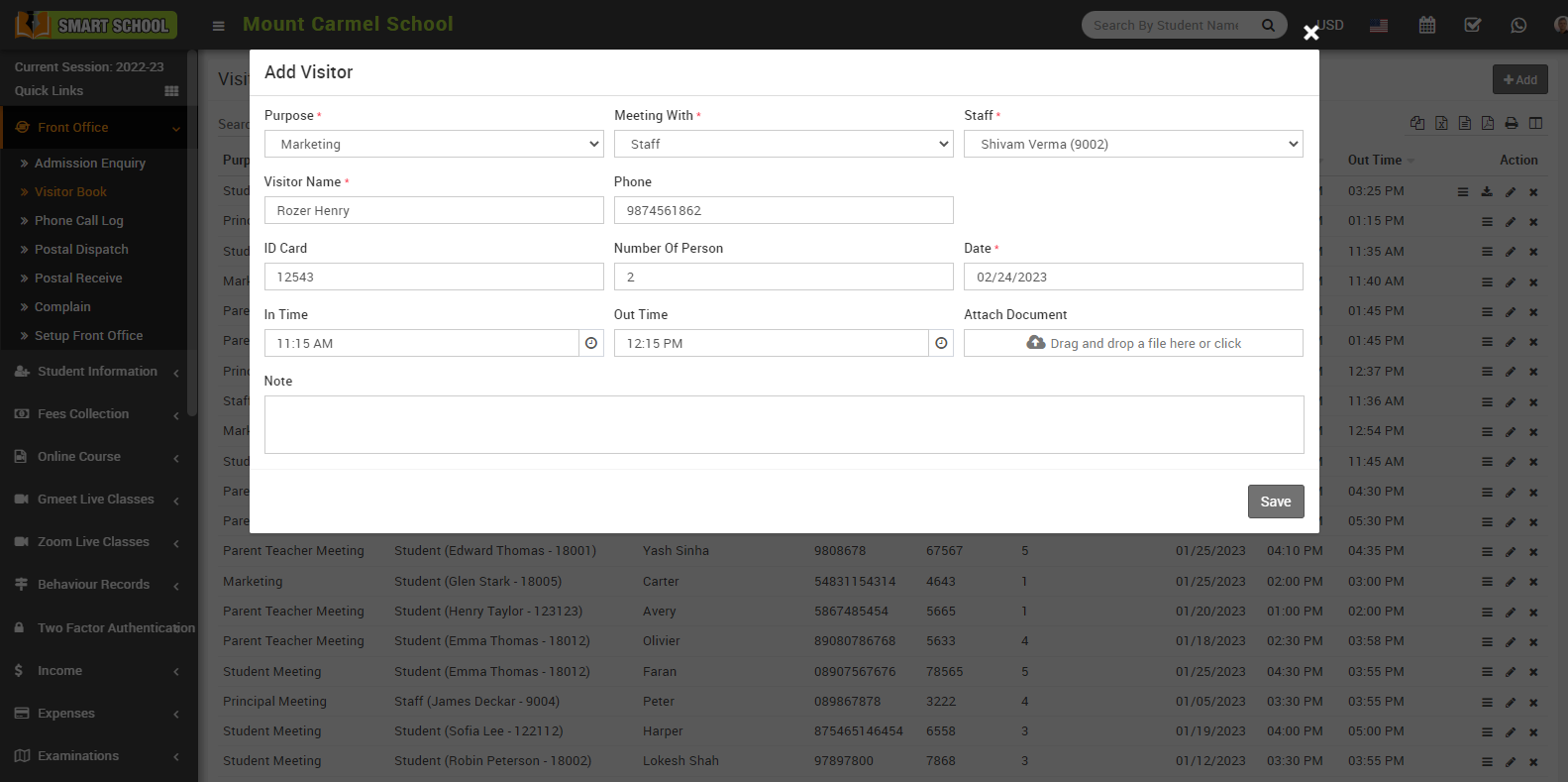Image resolution: width=1568 pixels, height=782 pixels.
Task: Click inside the Note text area
Action: tap(784, 424)
